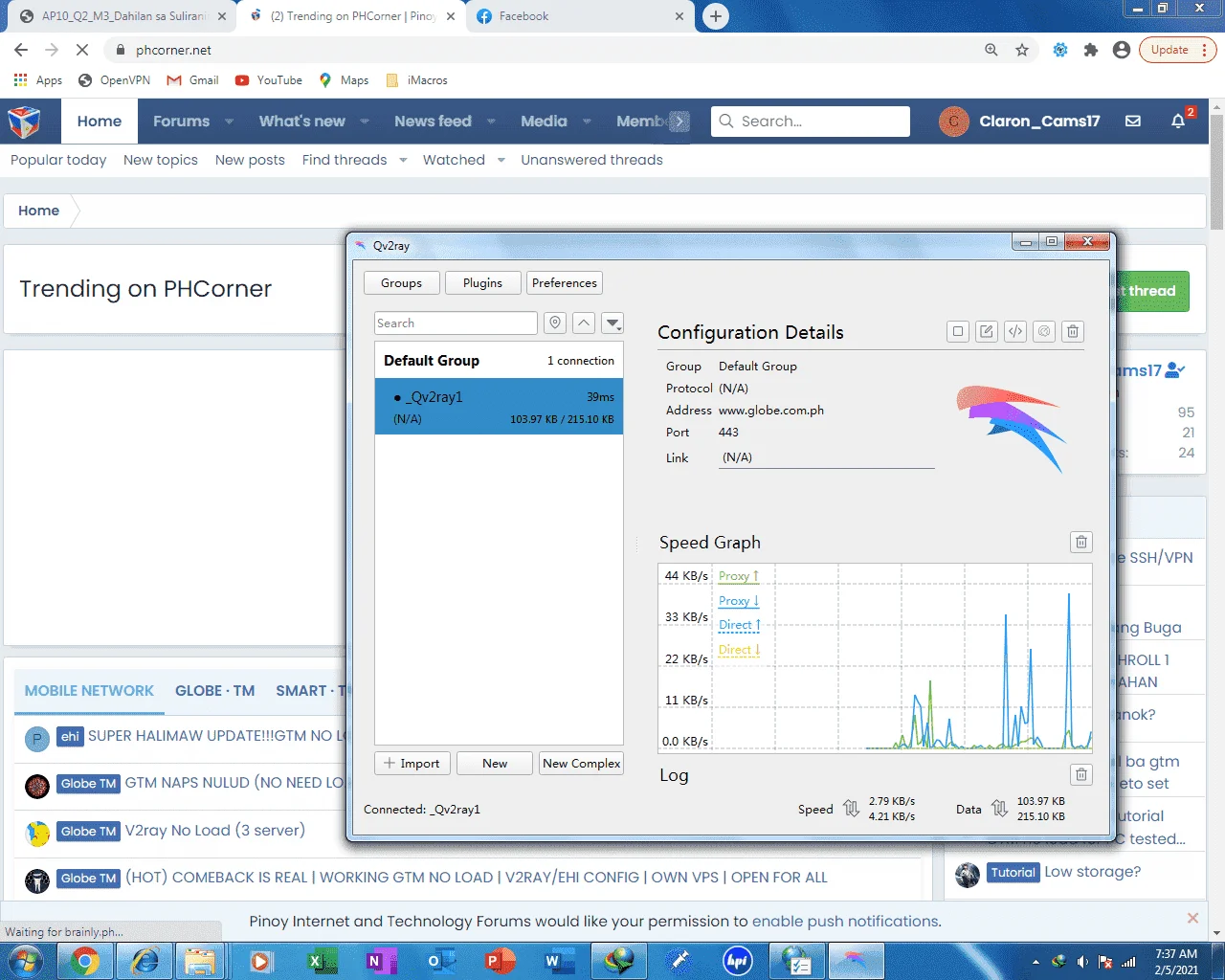This screenshot has height=980, width=1225.
Task: Open the Plugins button in Qv2ray
Action: [482, 283]
